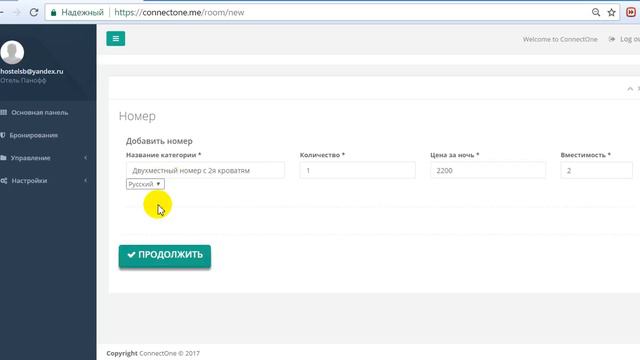Image resolution: width=640 pixels, height=360 pixels.
Task: Click the user avatar picture
Action: [12, 52]
